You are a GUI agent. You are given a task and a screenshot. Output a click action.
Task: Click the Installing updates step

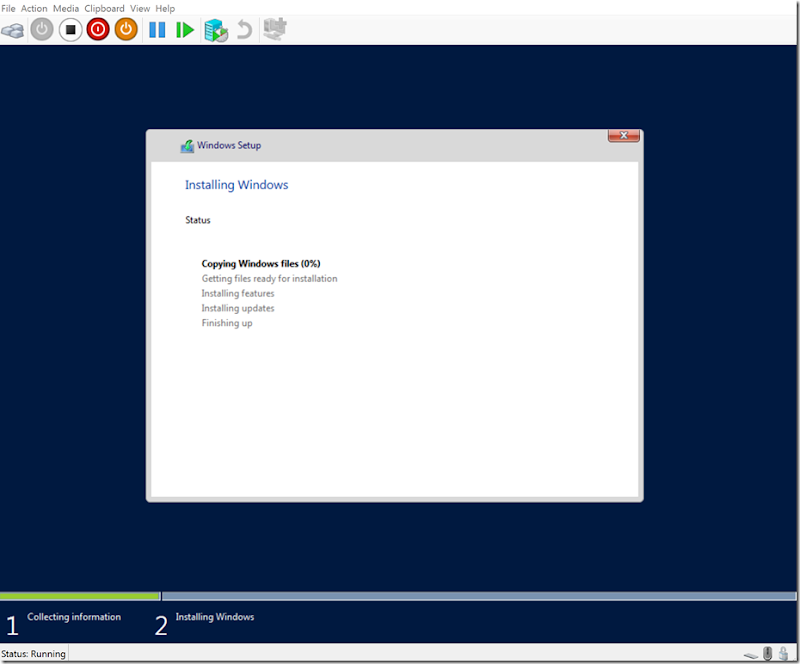238,308
